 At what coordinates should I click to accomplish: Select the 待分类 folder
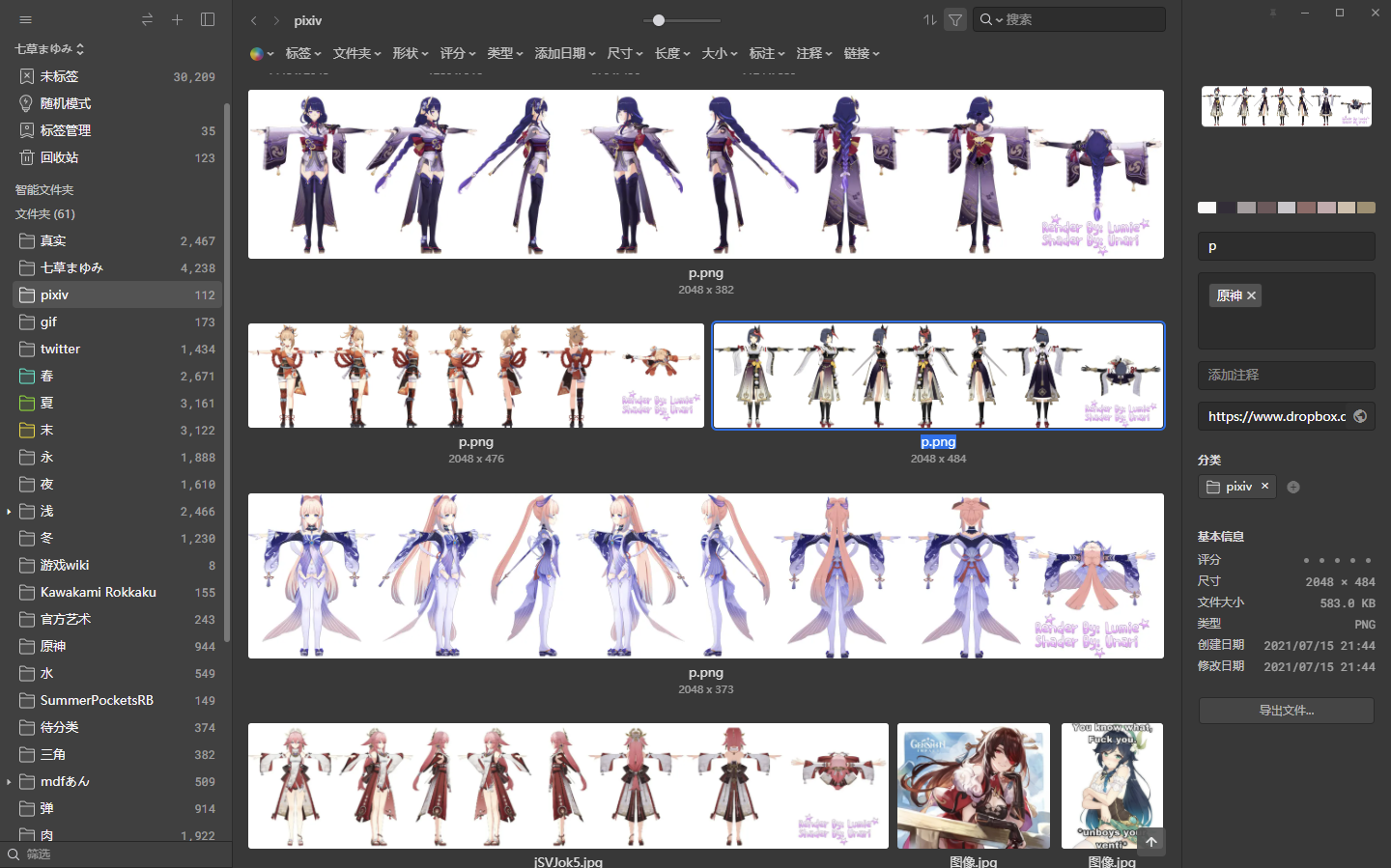117,727
